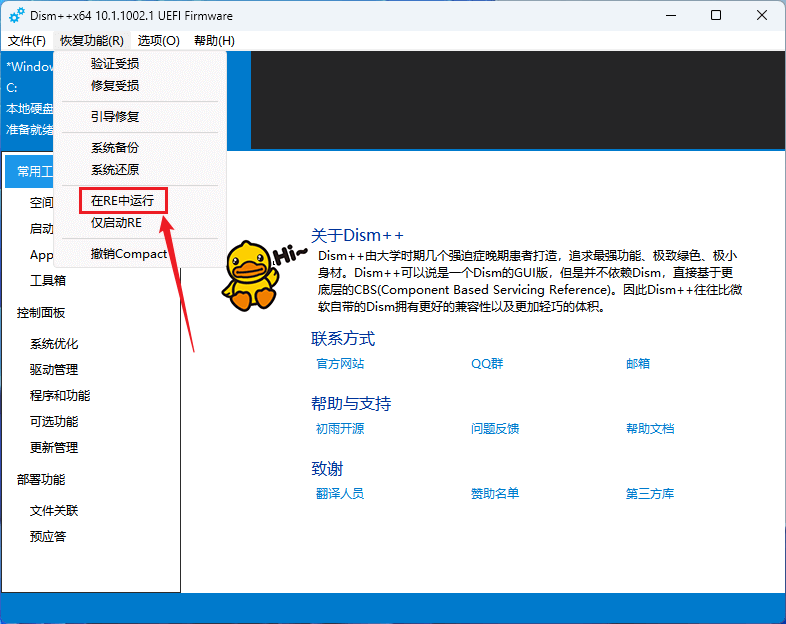Select 控制面板 section in the sidebar
Image resolution: width=786 pixels, height=624 pixels.
click(41, 313)
